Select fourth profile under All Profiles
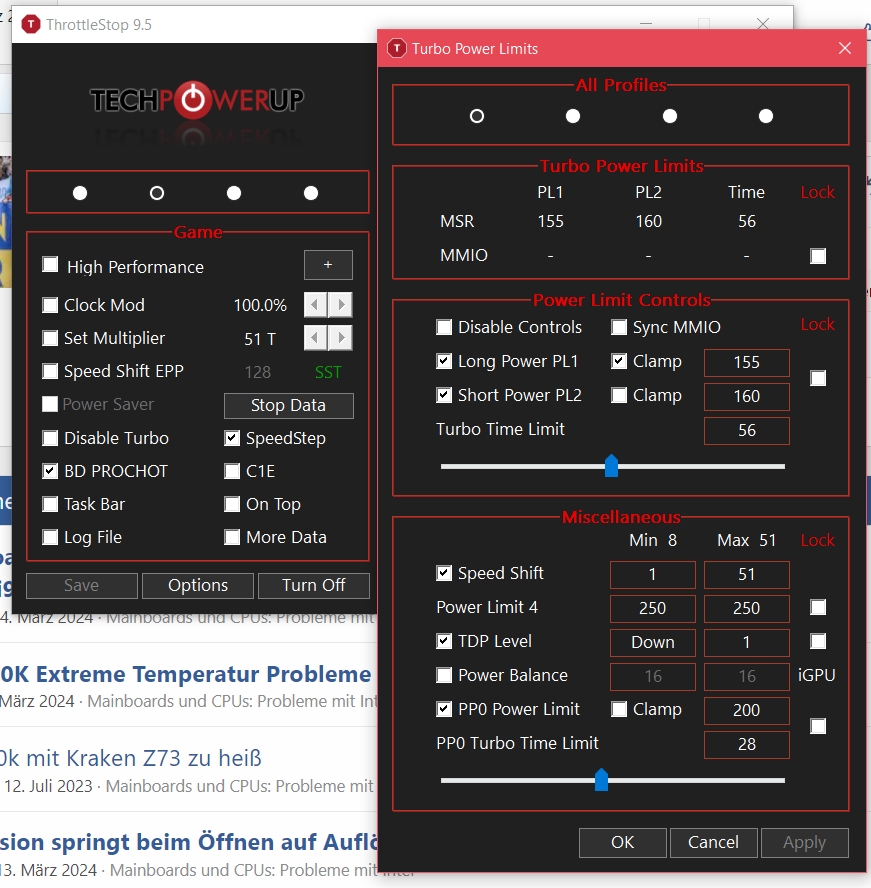Screen dimensions: 871x888 click(x=766, y=116)
